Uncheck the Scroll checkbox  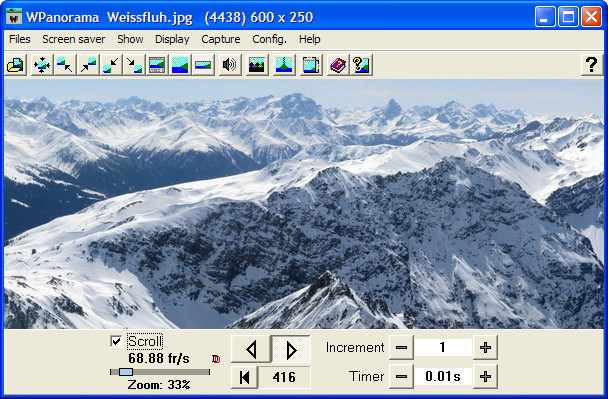pos(116,341)
